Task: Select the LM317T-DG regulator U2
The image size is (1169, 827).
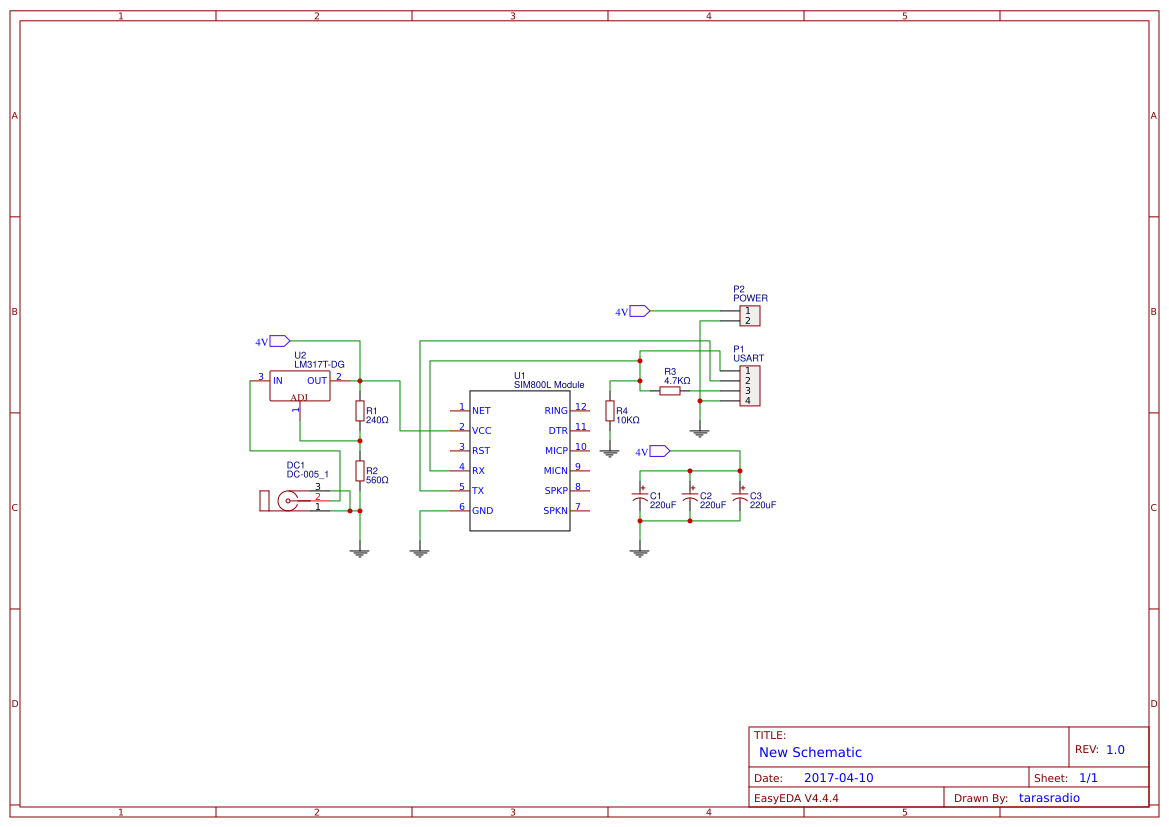Action: pos(298,383)
